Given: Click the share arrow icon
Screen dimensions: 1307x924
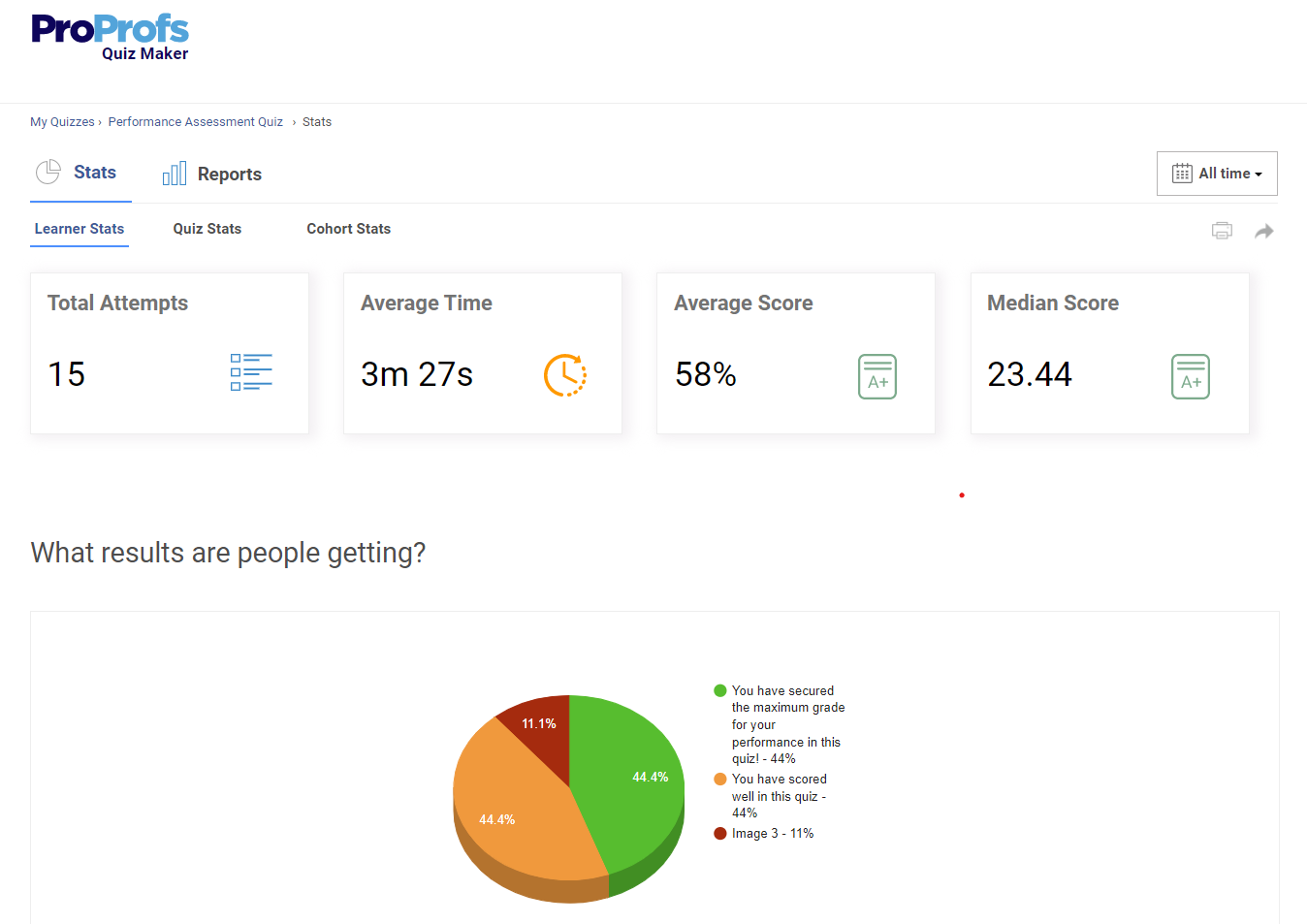Looking at the screenshot, I should pos(1264,230).
